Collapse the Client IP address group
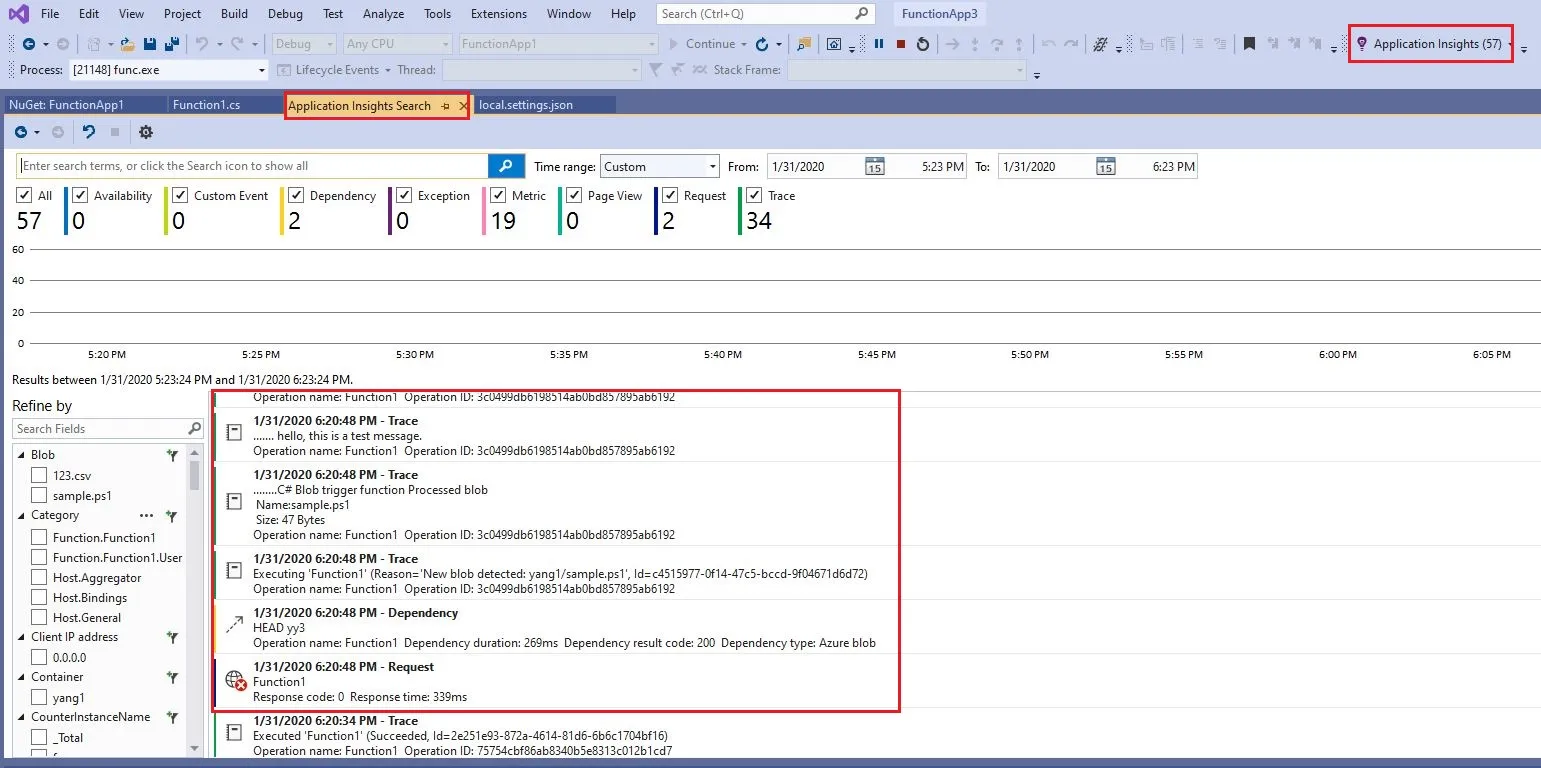The image size is (1541, 768). 22,637
